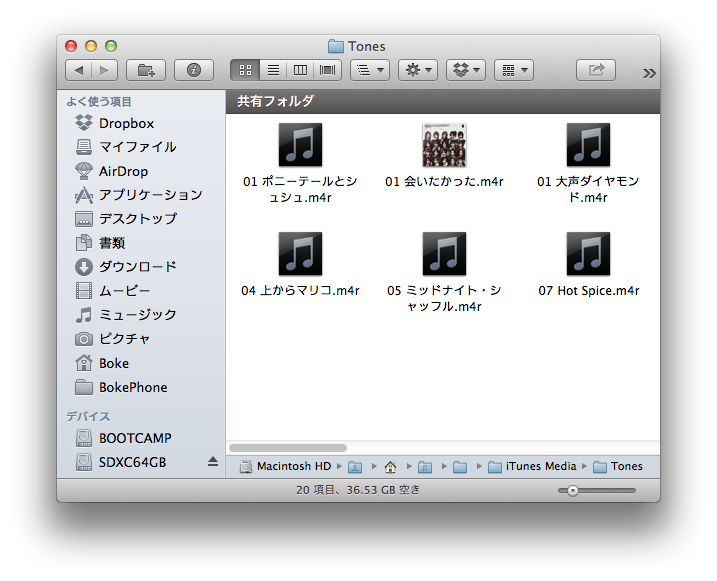Click Macintosh HD in the path bar
Viewport: 717px width, 581px height.
pyautogui.click(x=286, y=466)
